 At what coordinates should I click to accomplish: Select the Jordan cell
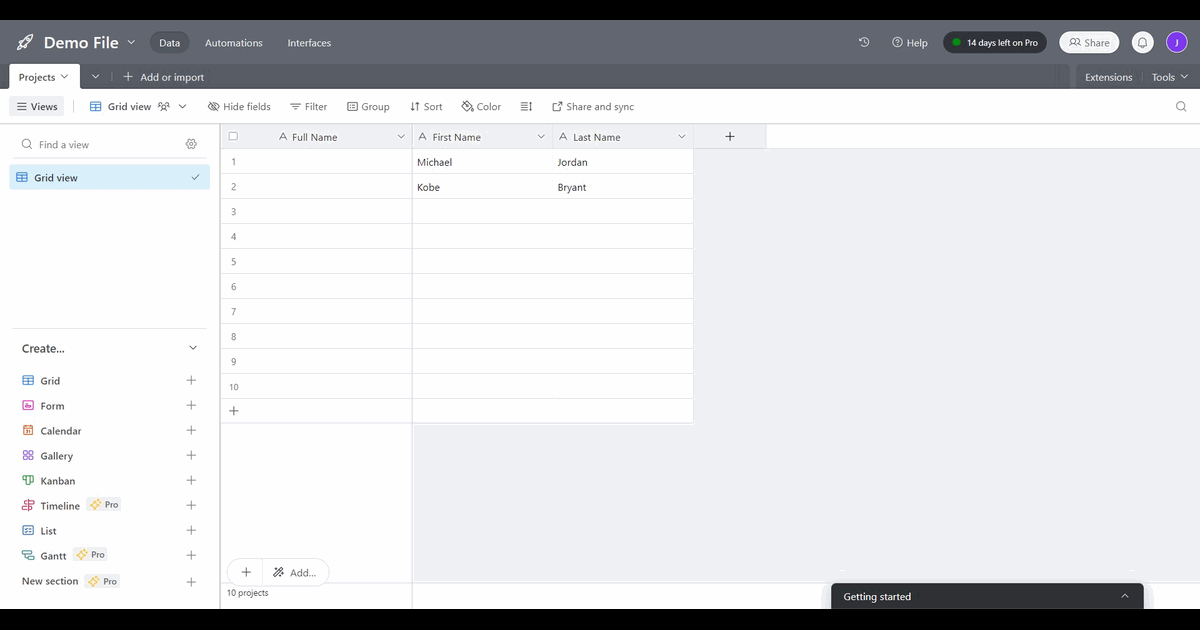pyautogui.click(x=622, y=162)
